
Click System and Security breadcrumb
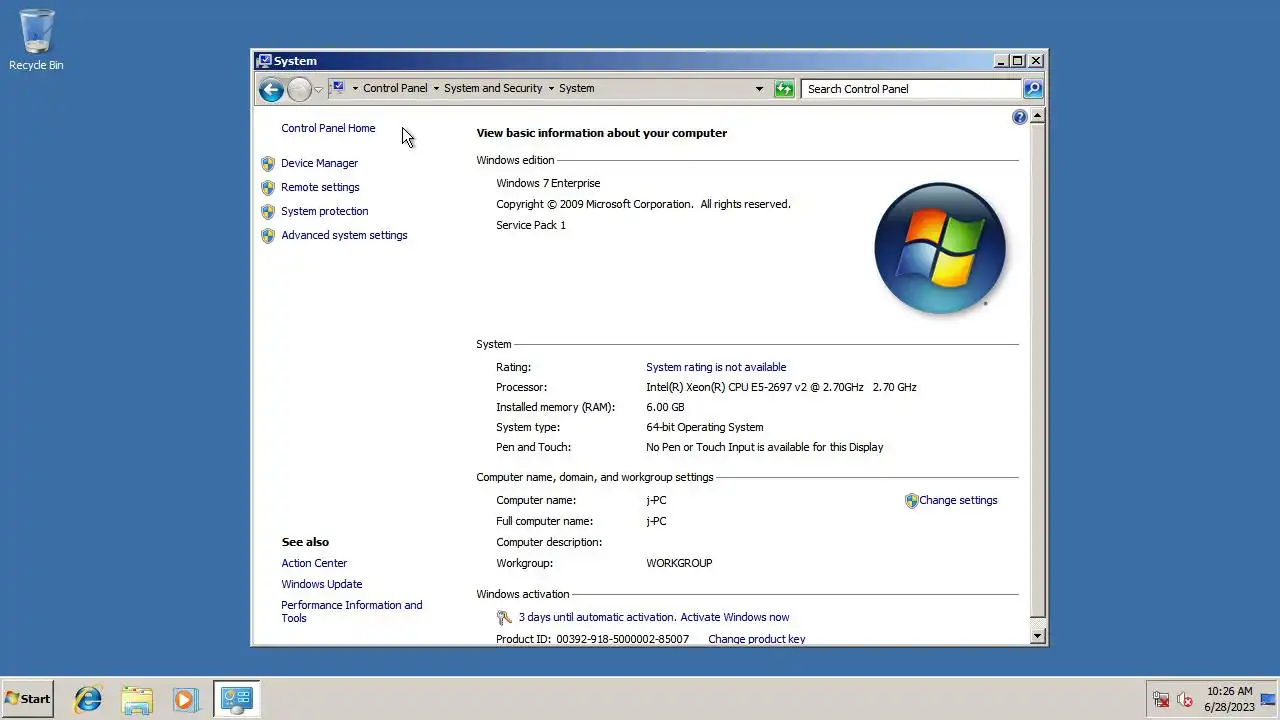point(493,88)
